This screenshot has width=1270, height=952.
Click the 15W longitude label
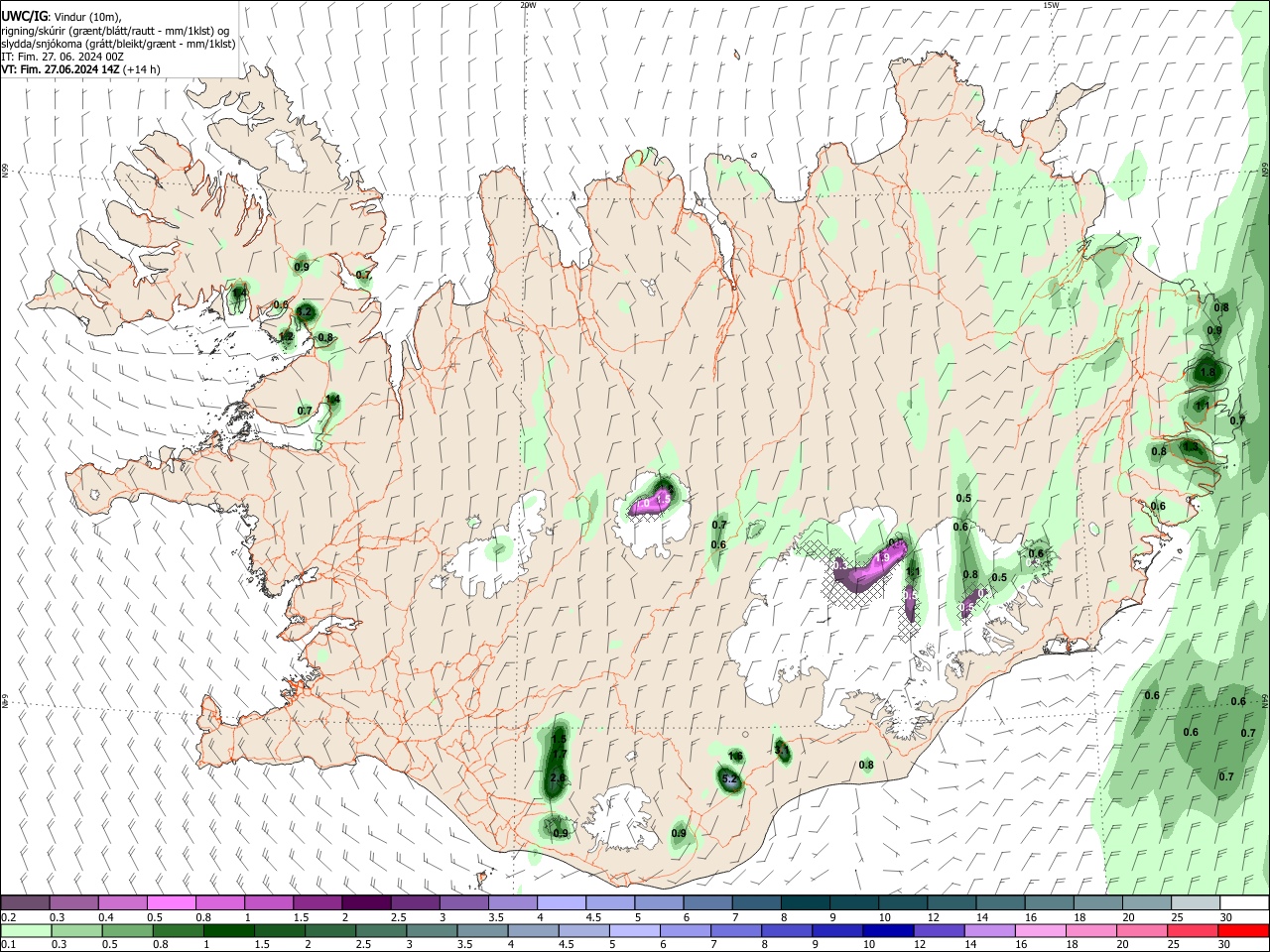coord(1052,5)
